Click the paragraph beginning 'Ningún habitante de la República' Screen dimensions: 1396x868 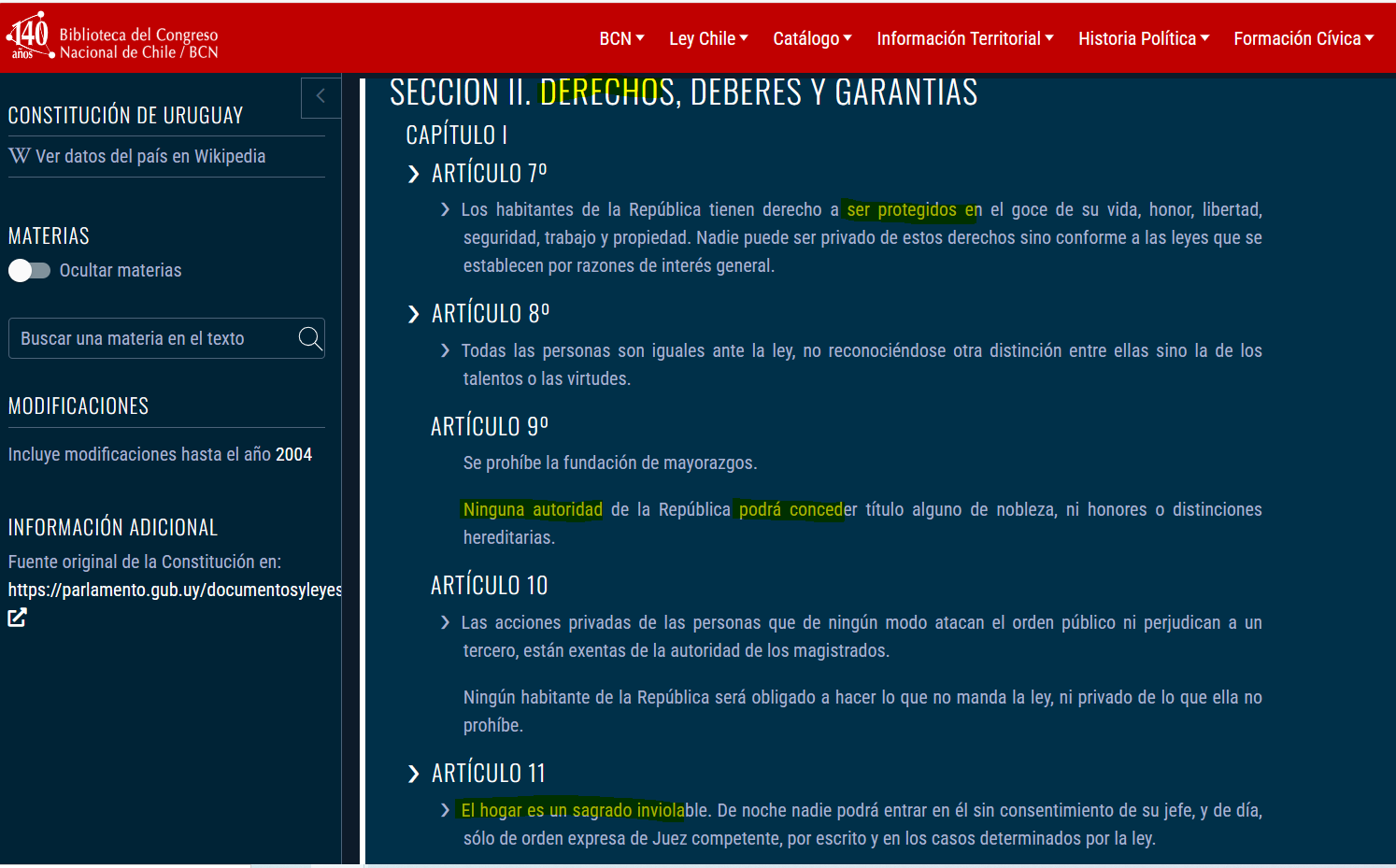pos(862,711)
